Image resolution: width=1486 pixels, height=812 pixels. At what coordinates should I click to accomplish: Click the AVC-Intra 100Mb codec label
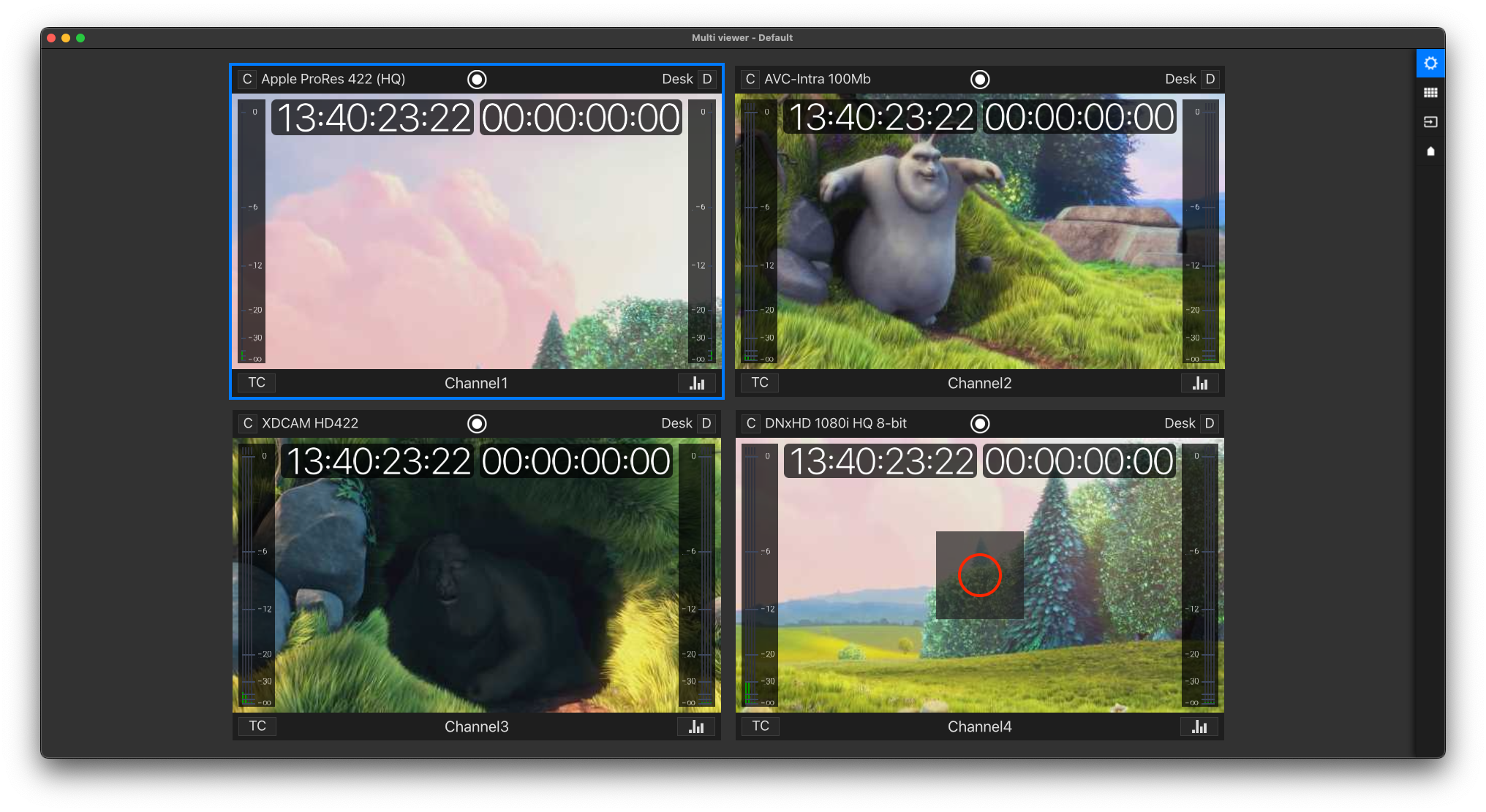tap(818, 79)
